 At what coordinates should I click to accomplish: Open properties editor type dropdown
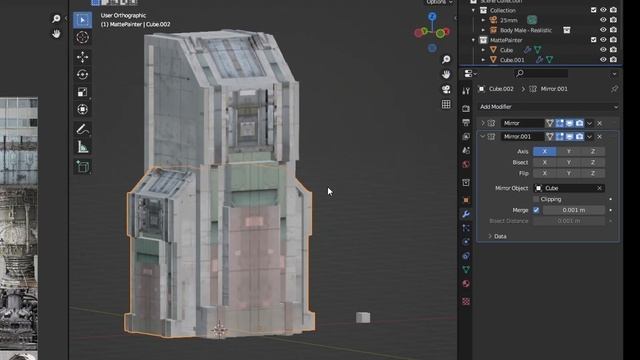tap(471, 73)
